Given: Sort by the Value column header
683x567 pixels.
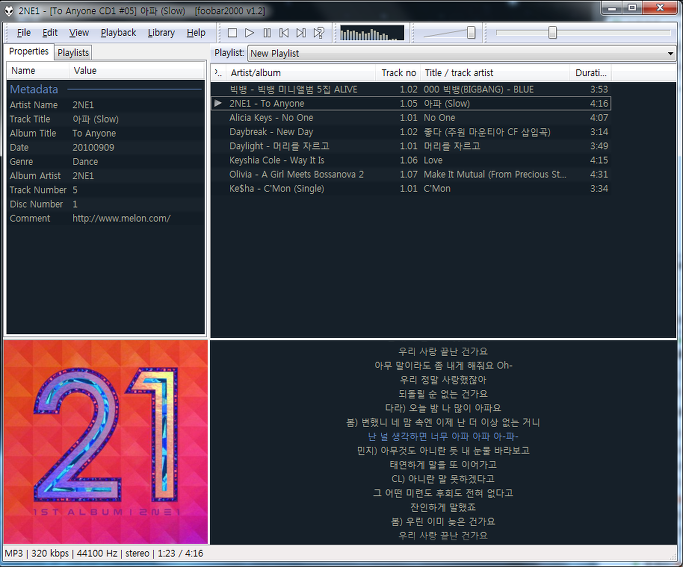Looking at the screenshot, I should (137, 71).
